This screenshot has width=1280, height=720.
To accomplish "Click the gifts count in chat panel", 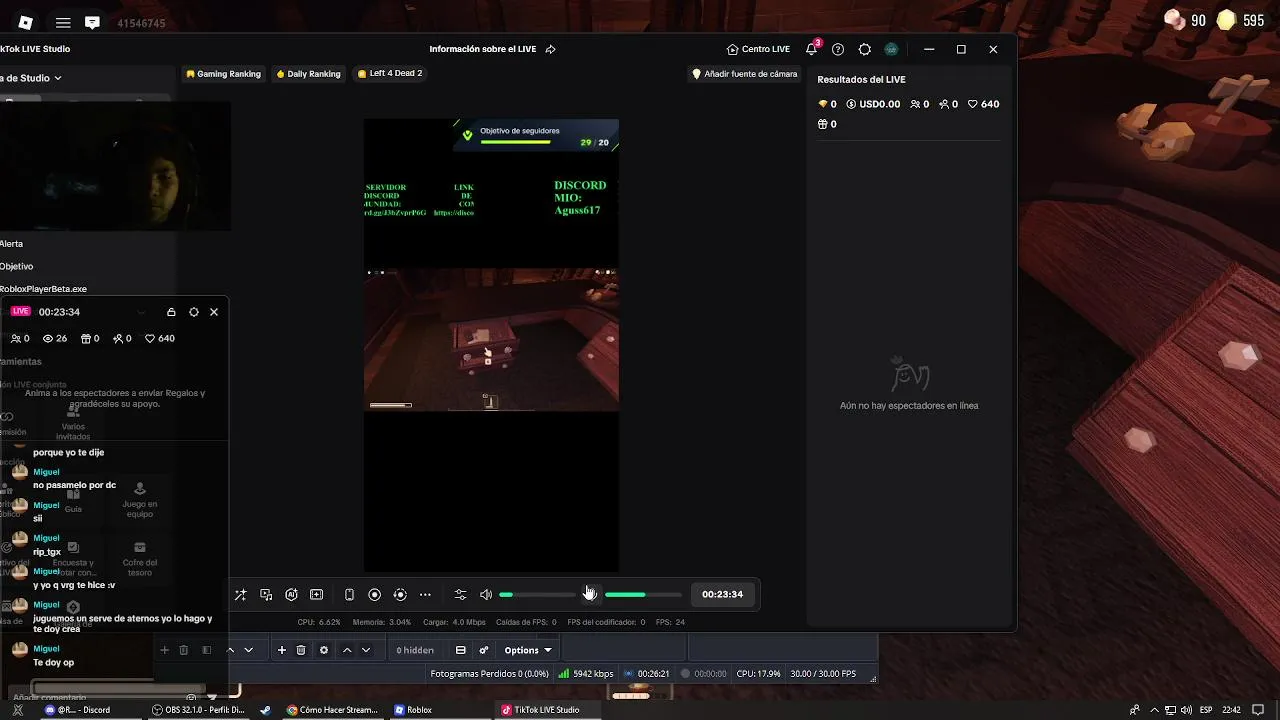I will (90, 338).
